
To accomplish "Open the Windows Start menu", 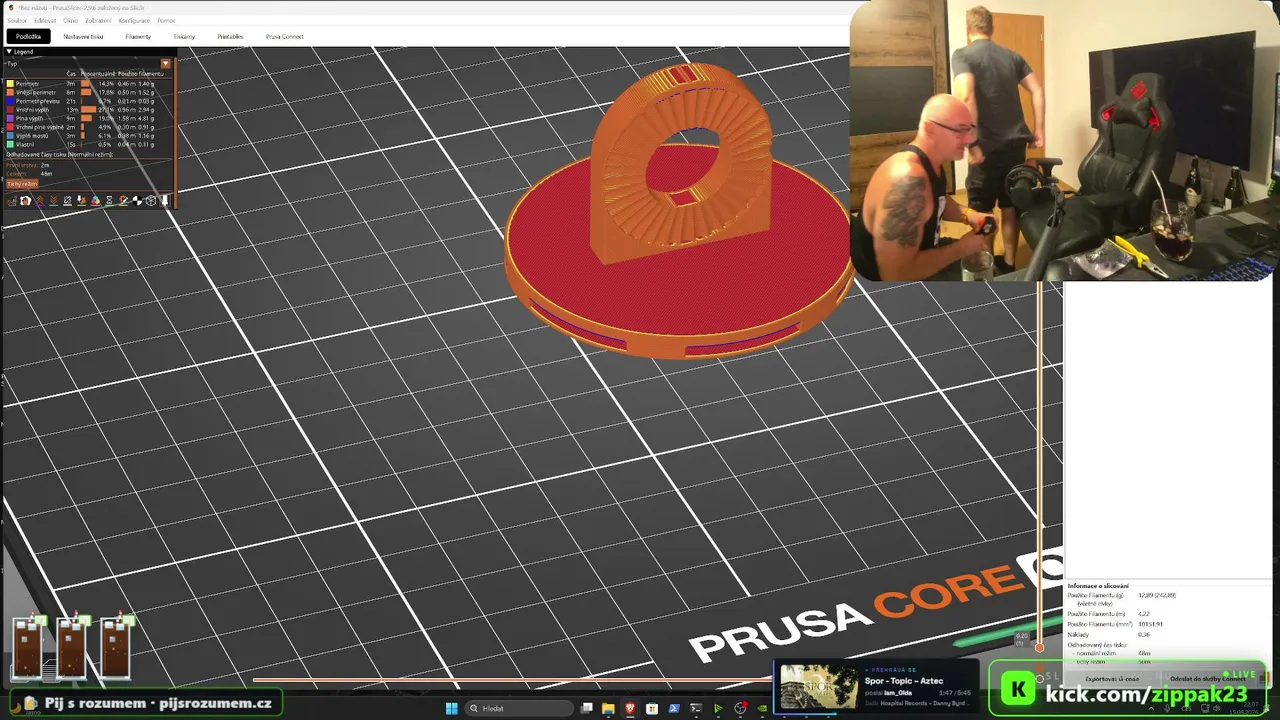I will pos(451,709).
